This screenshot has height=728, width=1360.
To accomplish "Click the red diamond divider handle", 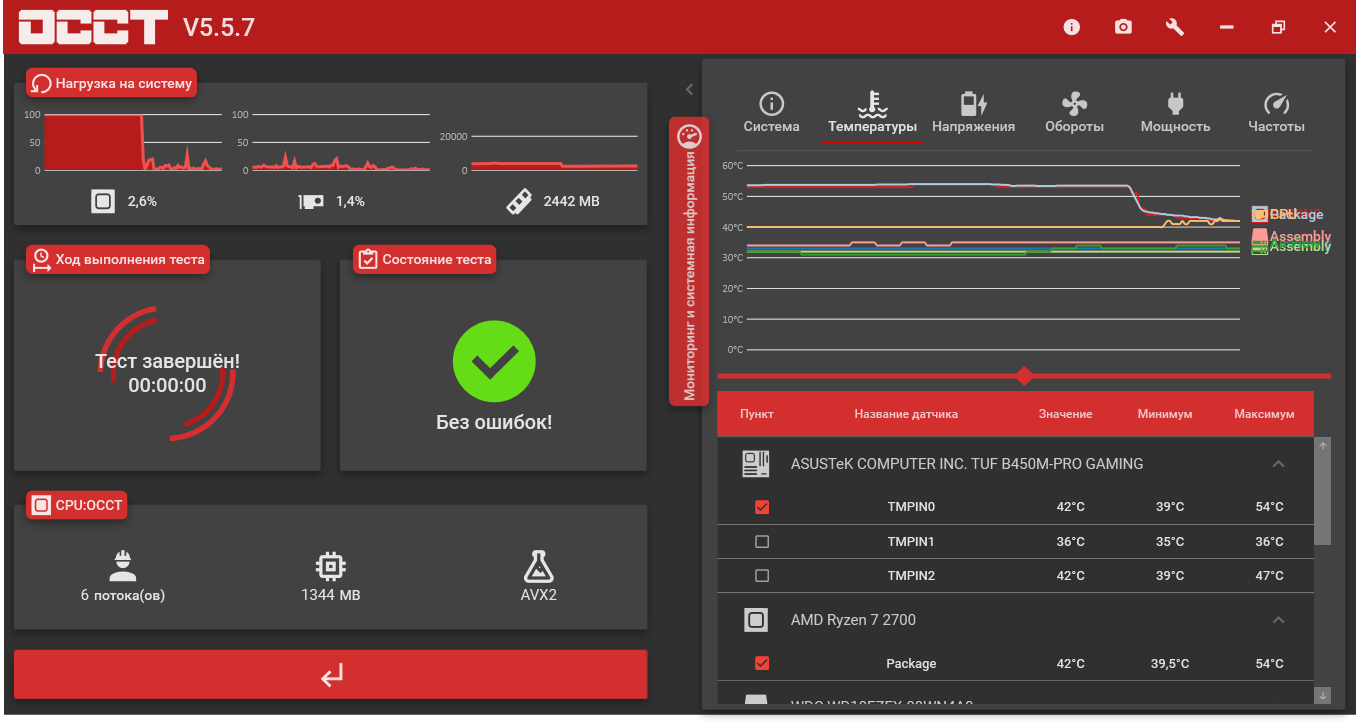I will (x=1024, y=376).
